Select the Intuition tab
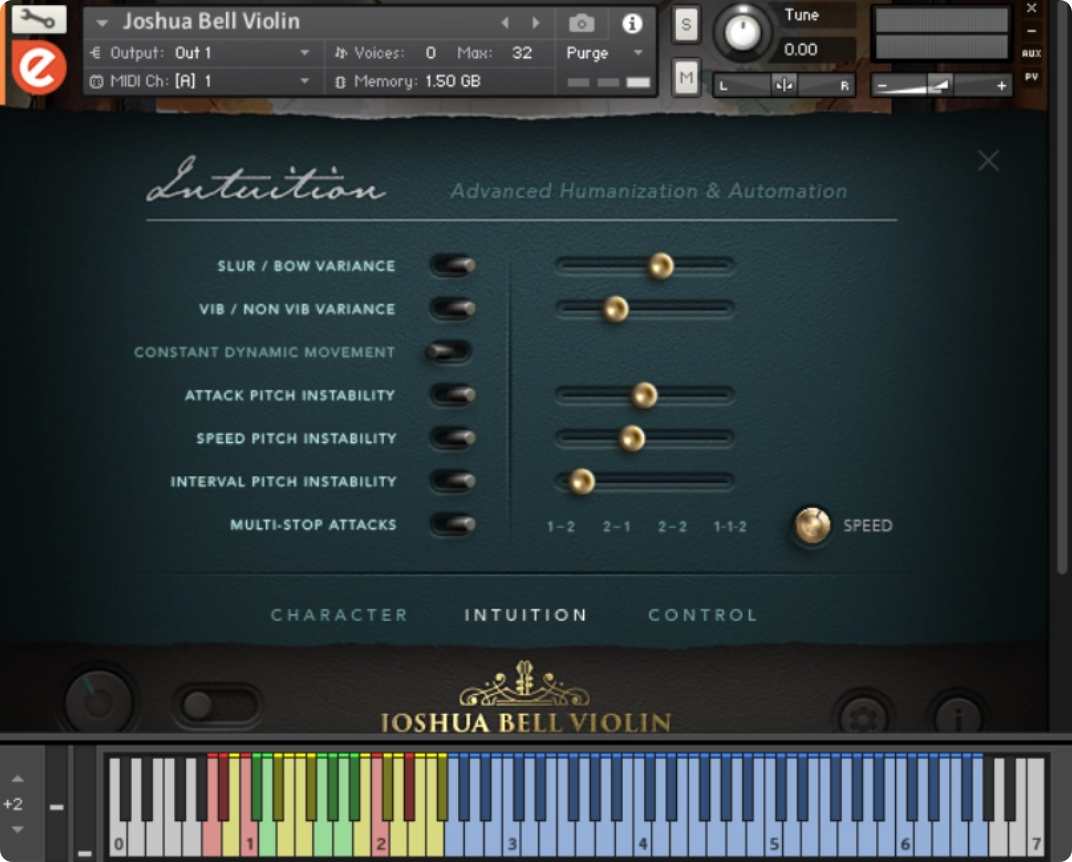 click(x=526, y=615)
